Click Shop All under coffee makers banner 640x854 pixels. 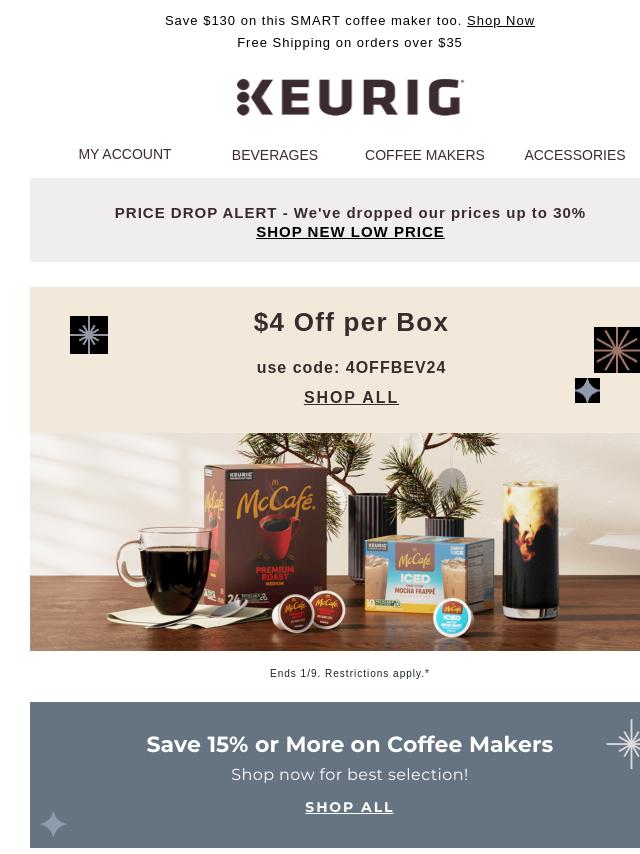click(349, 807)
